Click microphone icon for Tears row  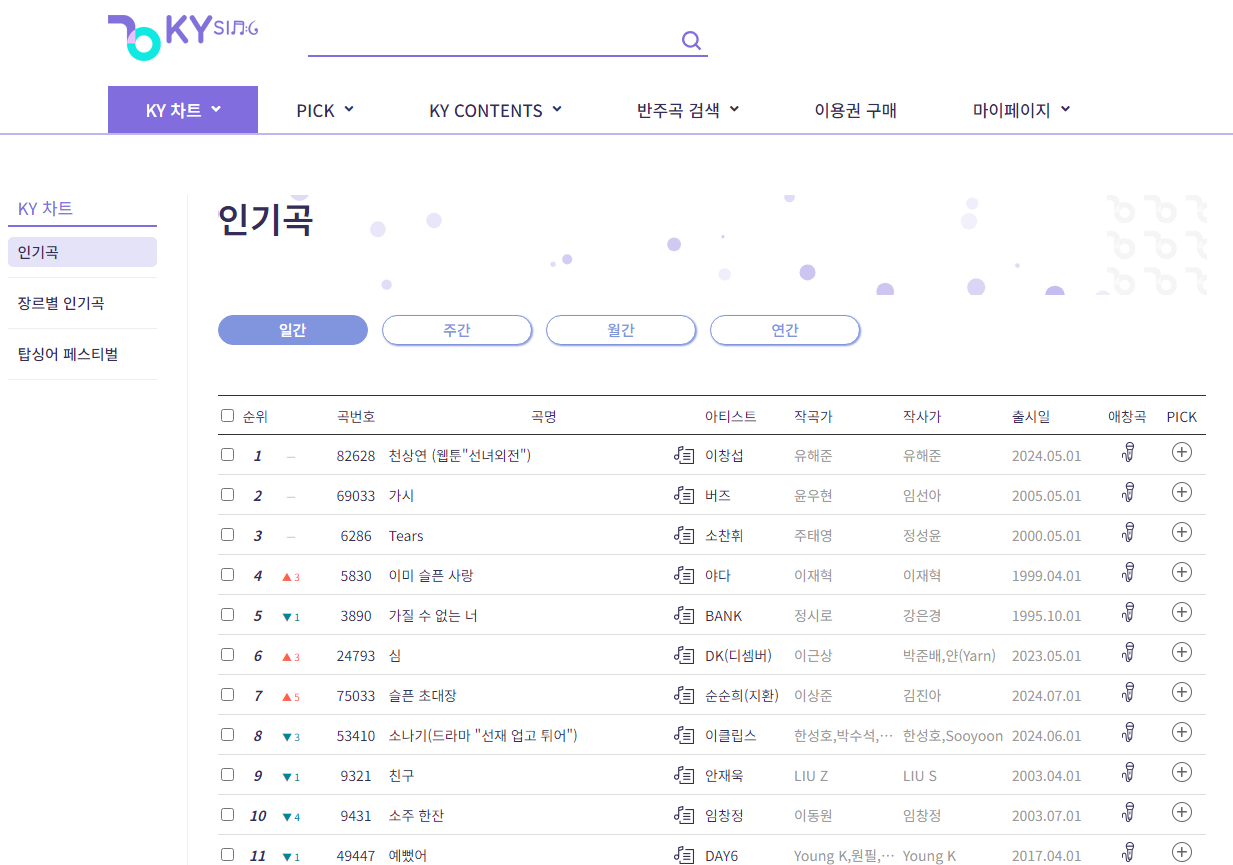[x=1128, y=532]
